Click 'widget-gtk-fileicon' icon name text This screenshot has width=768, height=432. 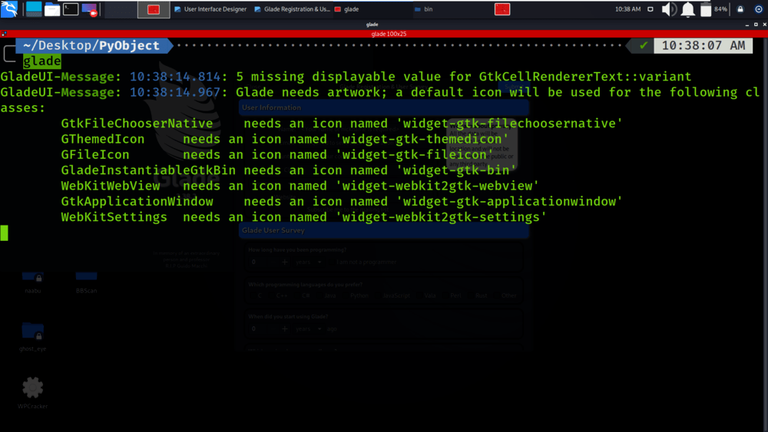(x=414, y=155)
